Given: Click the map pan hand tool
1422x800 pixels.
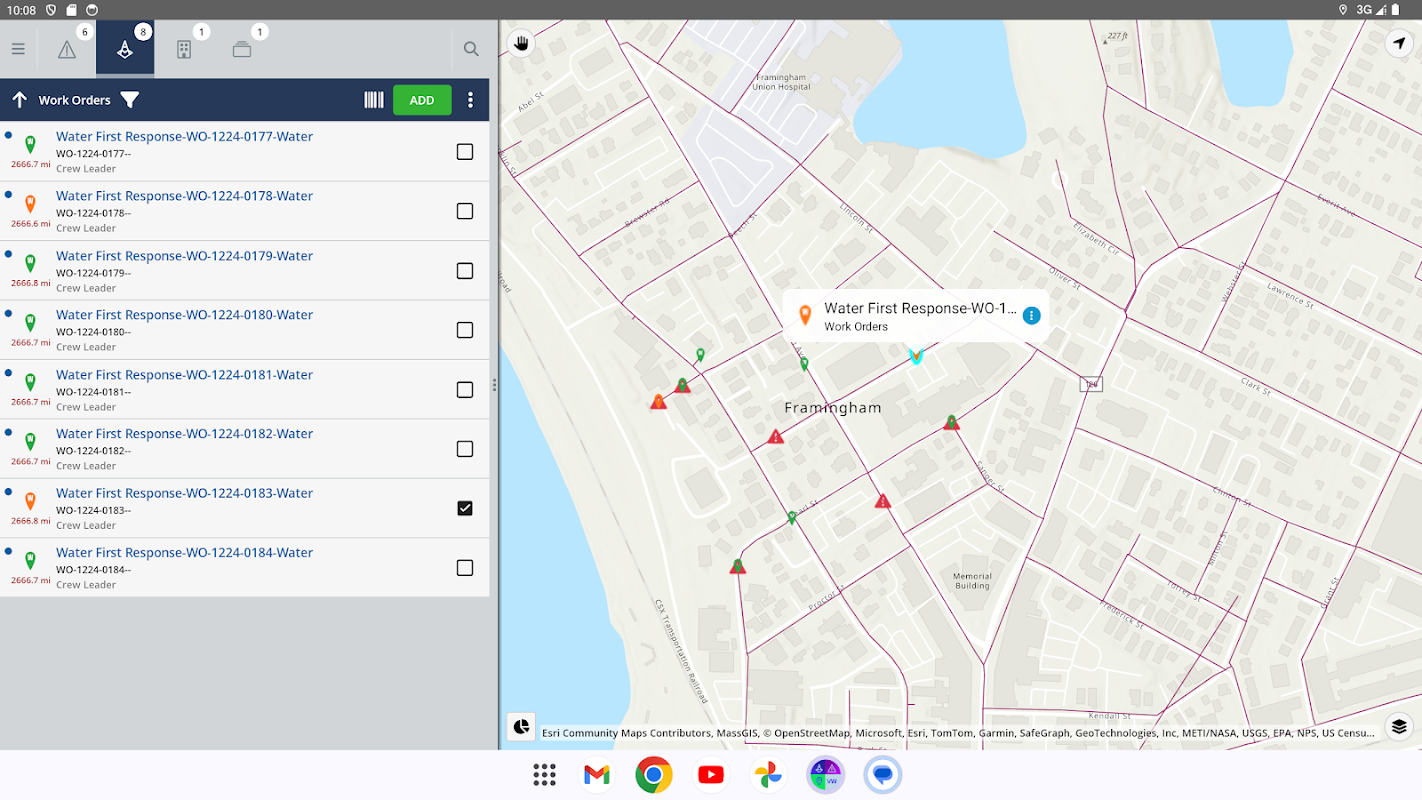Looking at the screenshot, I should [521, 43].
